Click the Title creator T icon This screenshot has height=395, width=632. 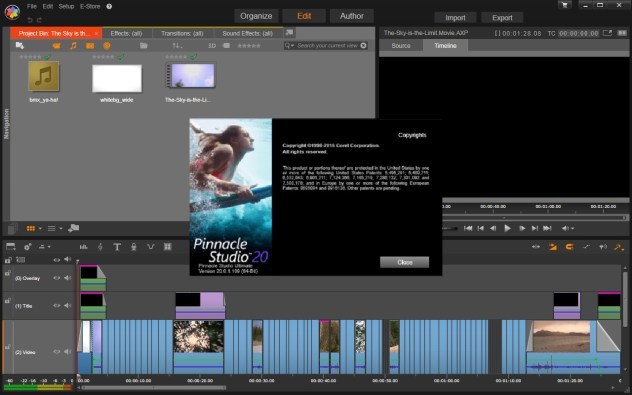pyautogui.click(x=117, y=247)
